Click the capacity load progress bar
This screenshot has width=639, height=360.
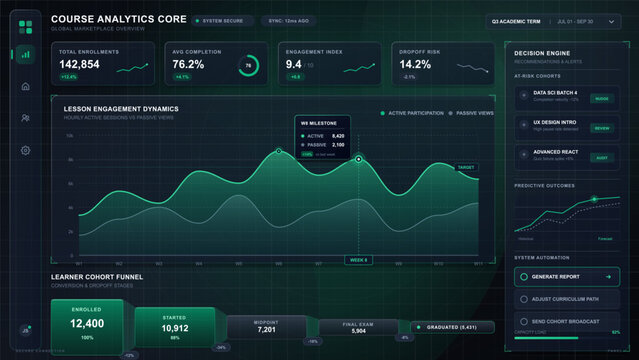567,338
